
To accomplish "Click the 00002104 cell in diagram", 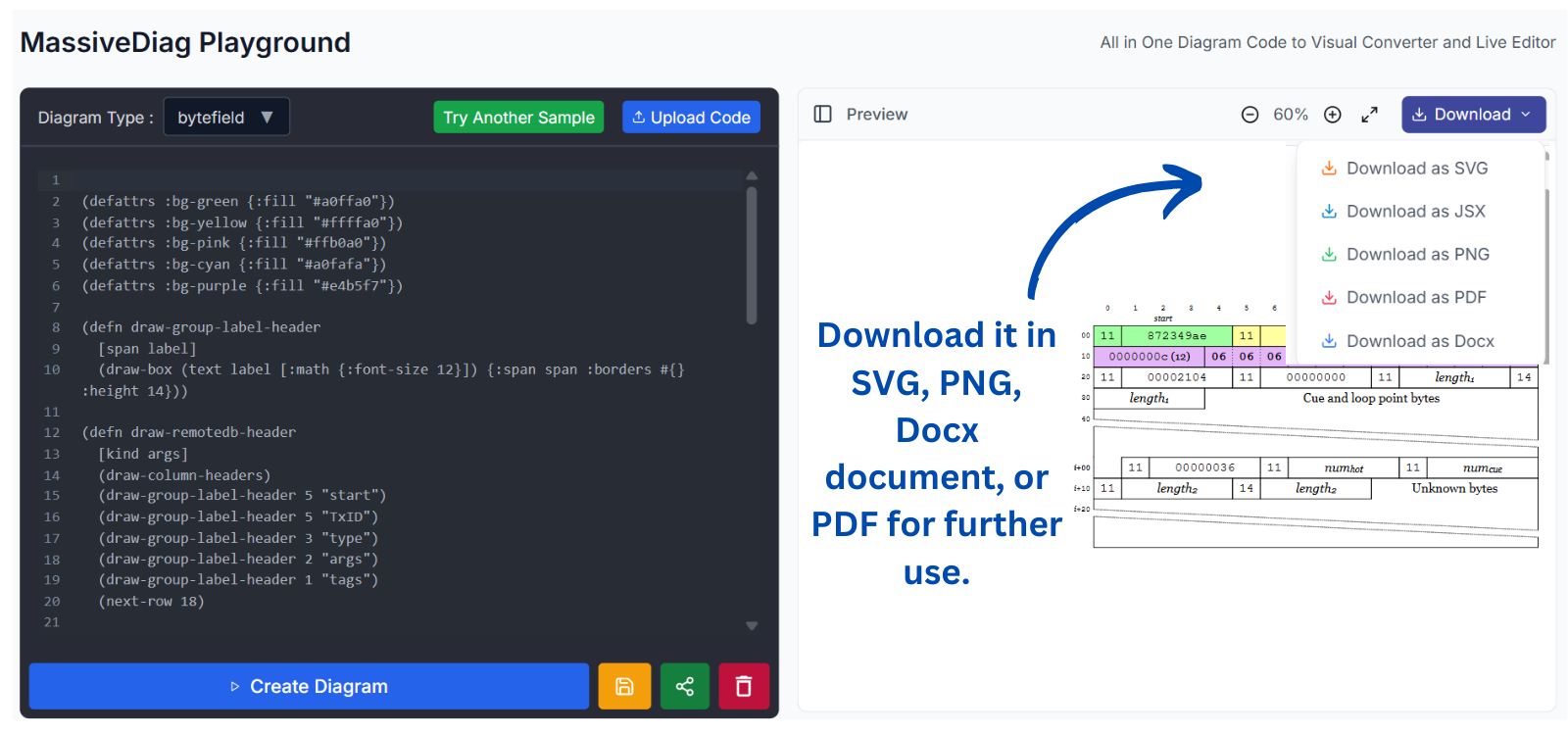I will coord(1177,377).
